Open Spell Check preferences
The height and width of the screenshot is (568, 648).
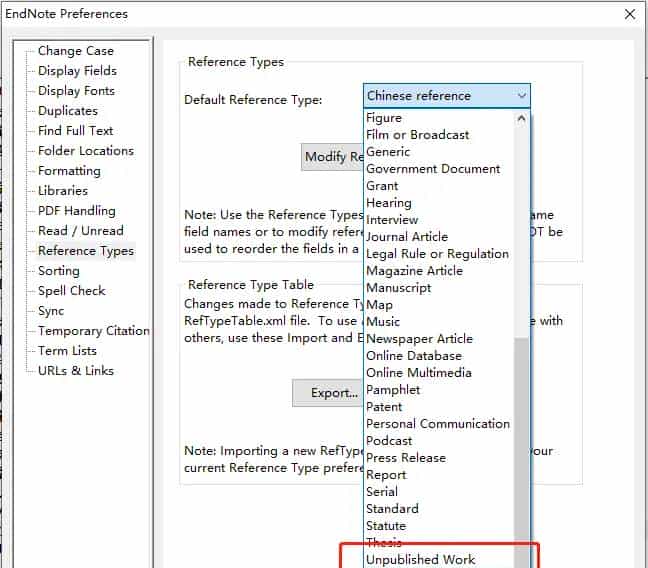click(71, 291)
